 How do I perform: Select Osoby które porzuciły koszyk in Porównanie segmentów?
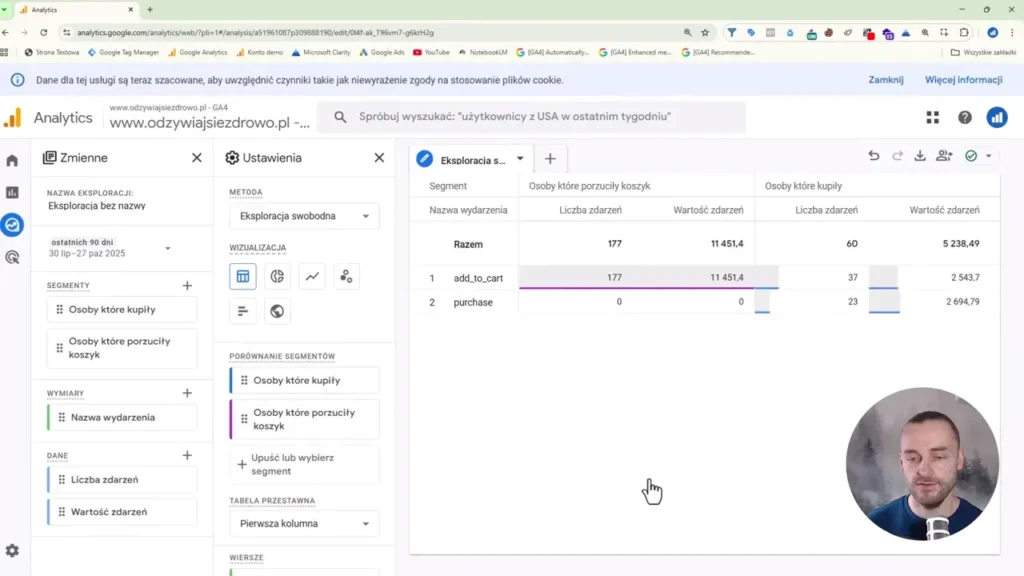click(304, 419)
